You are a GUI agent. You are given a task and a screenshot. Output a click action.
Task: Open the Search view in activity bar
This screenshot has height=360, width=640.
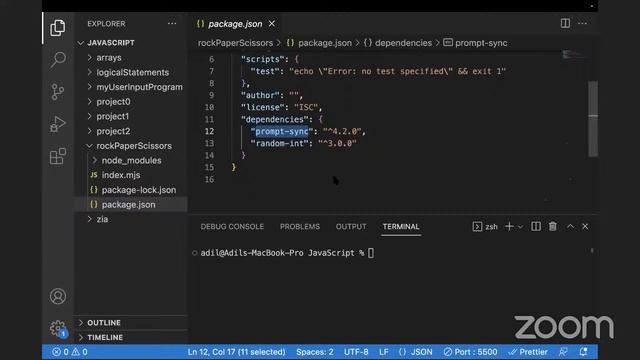58,60
